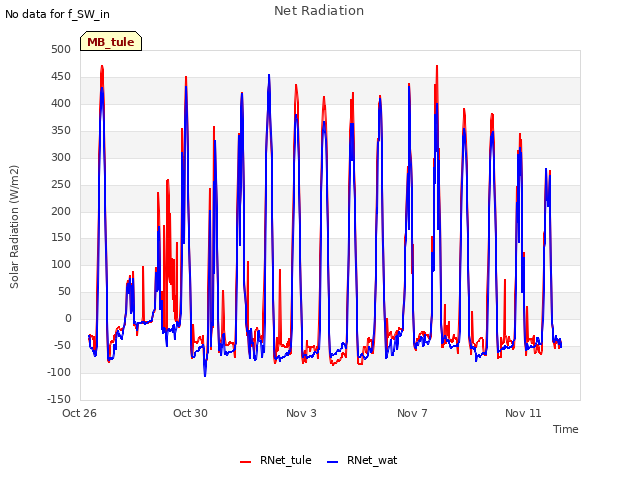This screenshot has height=480, width=640.
Task: Toggle the RNet_tule legend entry
Action: point(276,460)
